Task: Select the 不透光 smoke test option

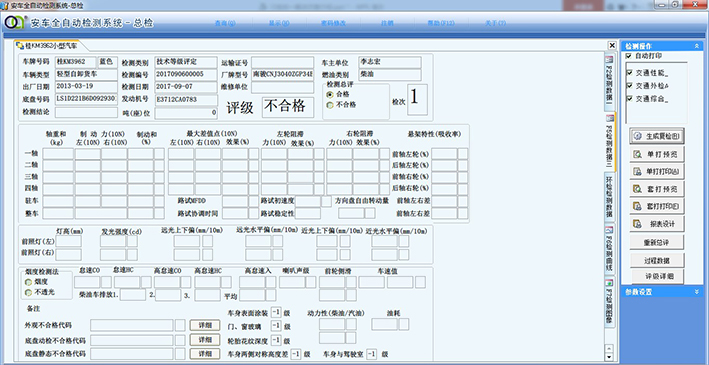Action: 28,293
